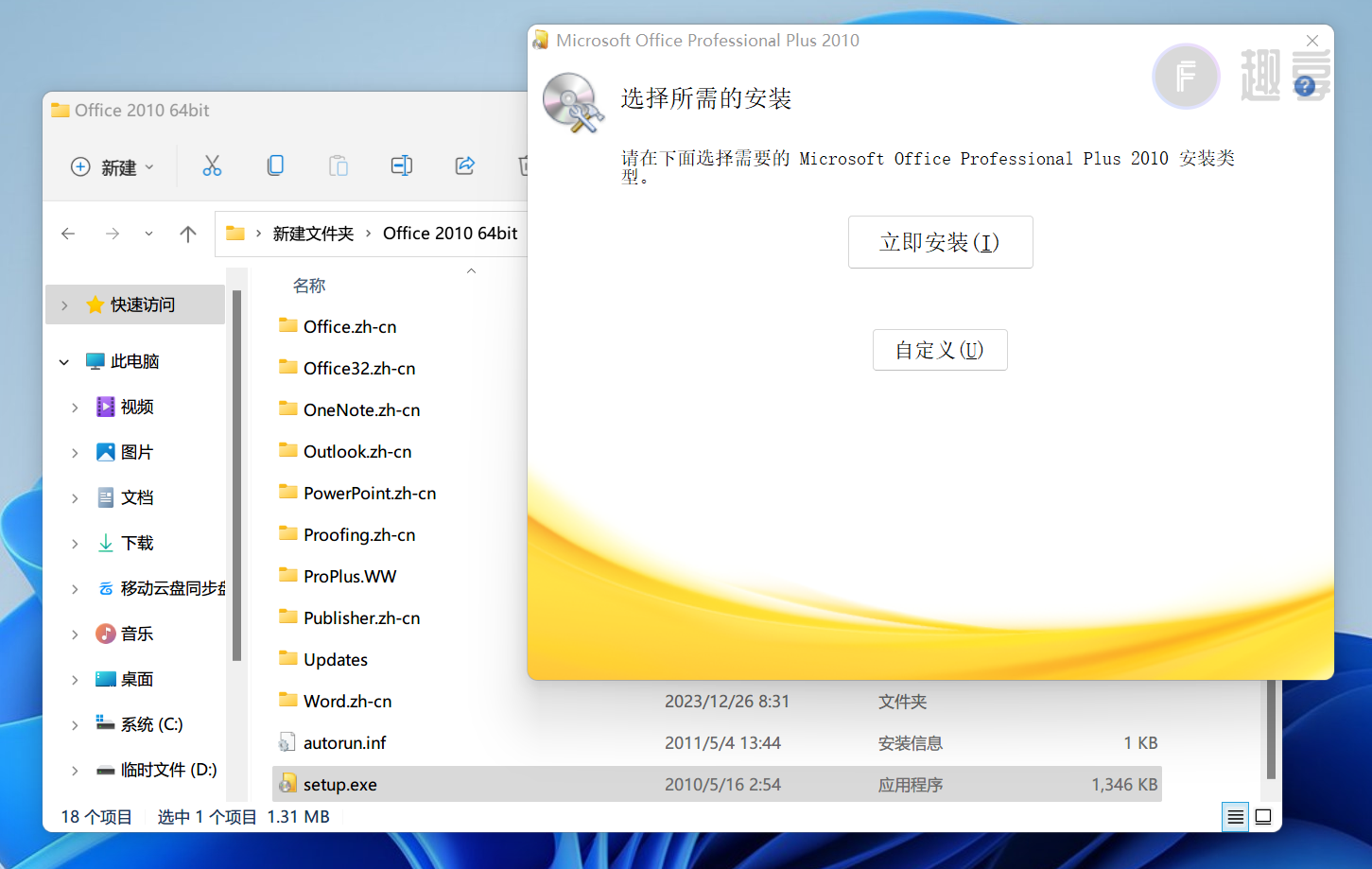The width and height of the screenshot is (1372, 869).
Task: Click the Rename icon in Explorer toolbar
Action: [x=401, y=166]
